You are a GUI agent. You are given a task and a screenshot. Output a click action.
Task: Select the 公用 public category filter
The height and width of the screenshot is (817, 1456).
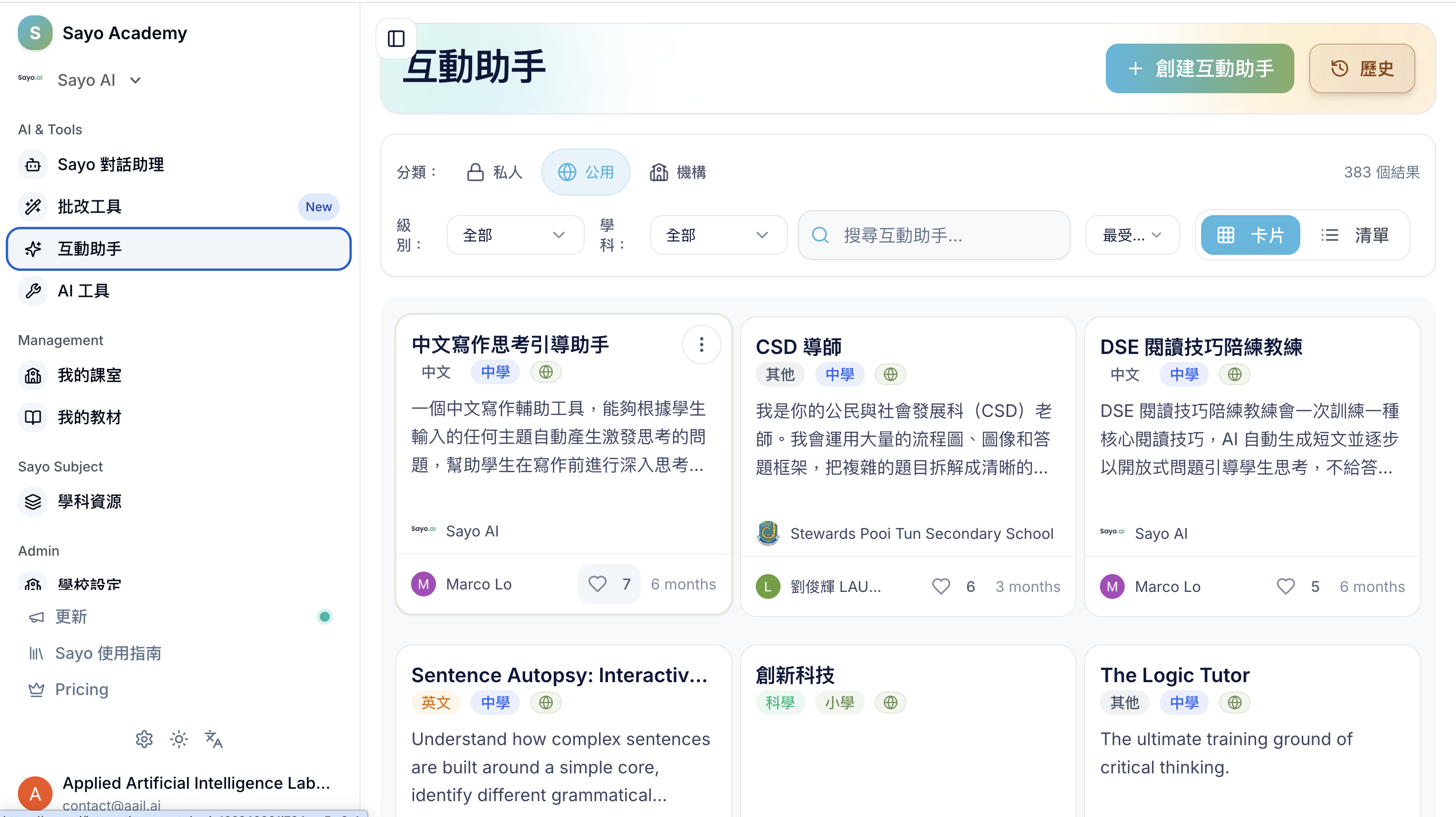pyautogui.click(x=586, y=172)
